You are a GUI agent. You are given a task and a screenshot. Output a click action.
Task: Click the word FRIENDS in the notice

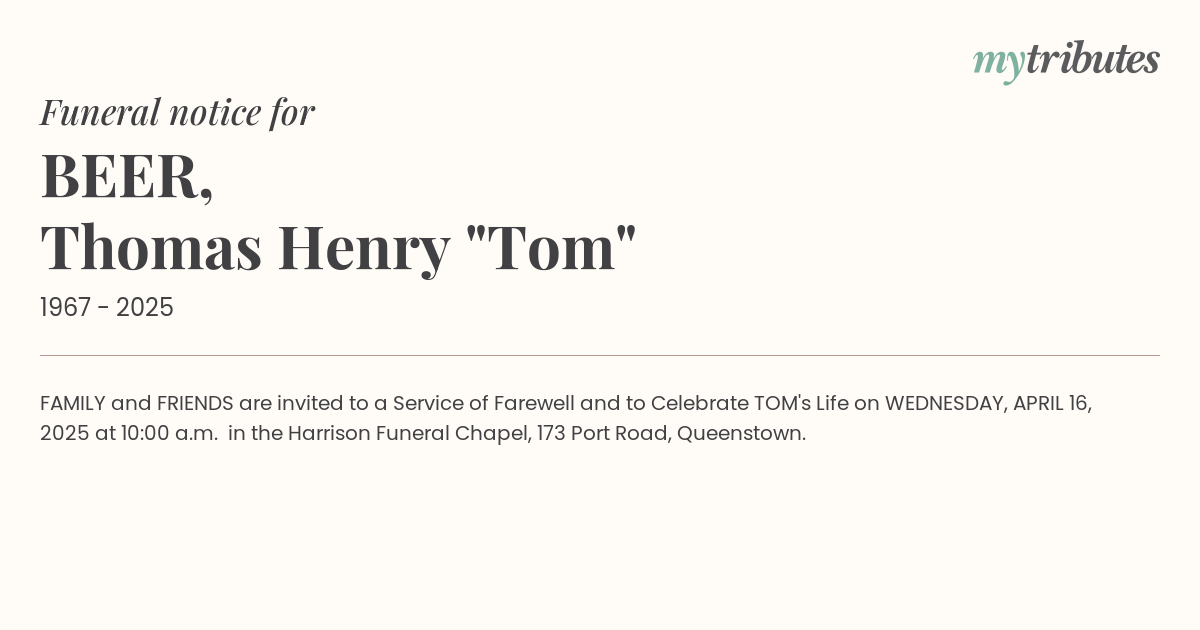[x=195, y=403]
